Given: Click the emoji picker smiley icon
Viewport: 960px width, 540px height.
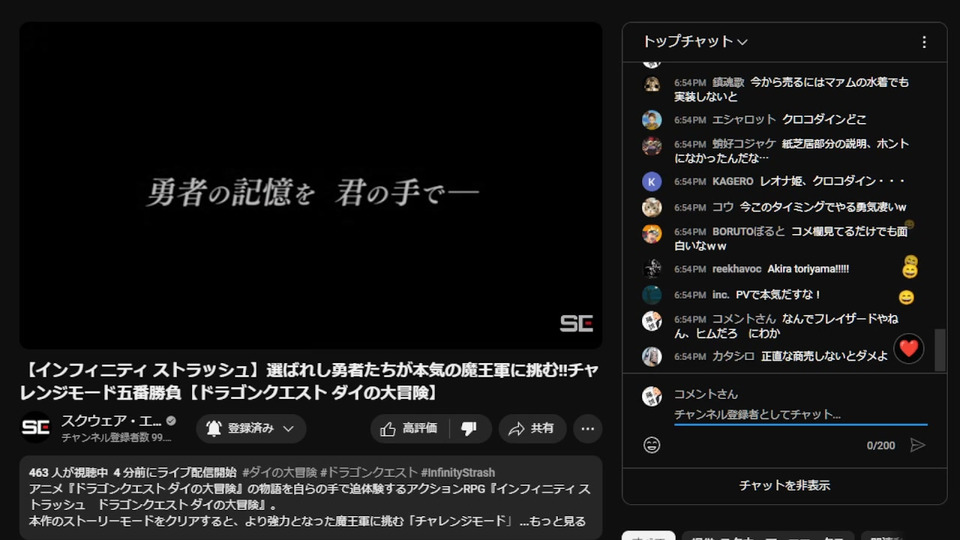Looking at the screenshot, I should point(651,445).
